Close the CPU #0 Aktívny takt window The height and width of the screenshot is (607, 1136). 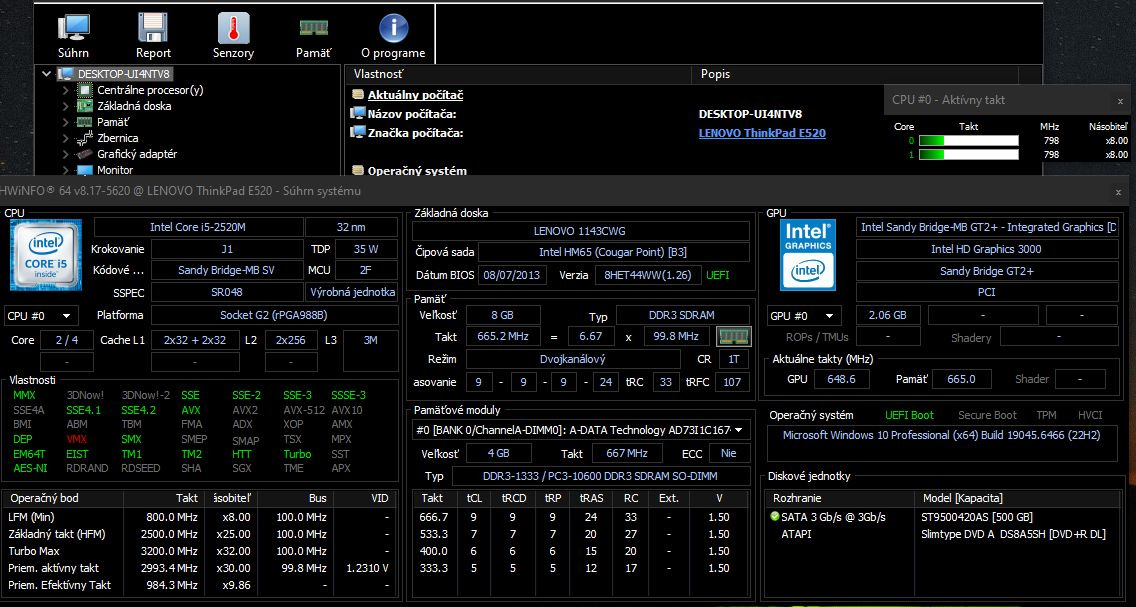click(1120, 101)
